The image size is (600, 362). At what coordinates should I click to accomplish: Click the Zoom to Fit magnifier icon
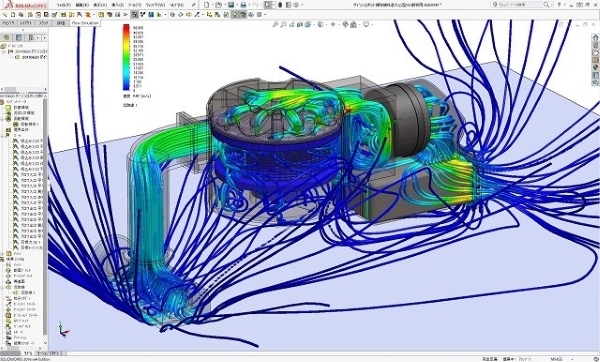[x=275, y=24]
